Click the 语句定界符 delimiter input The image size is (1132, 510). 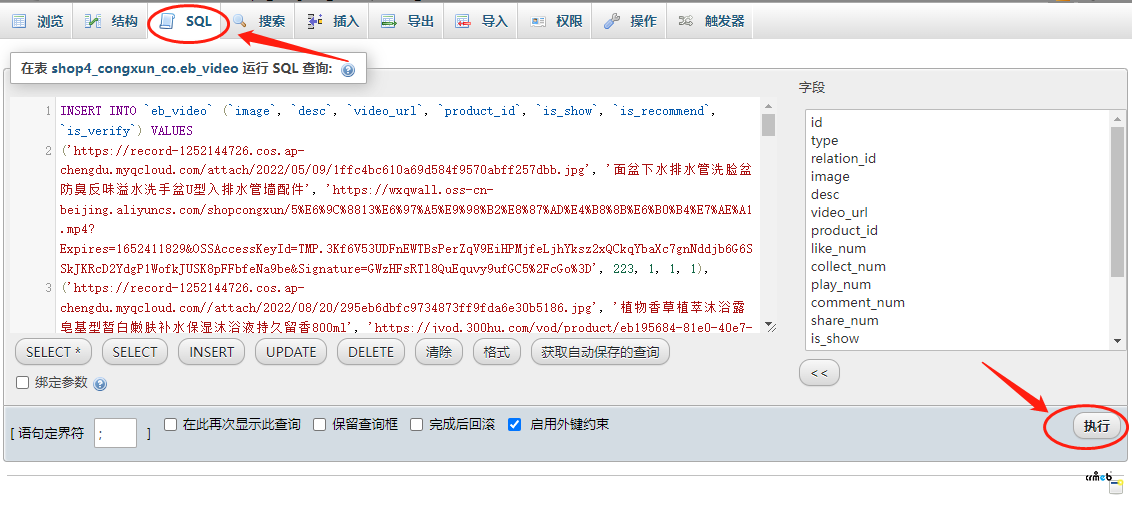116,433
